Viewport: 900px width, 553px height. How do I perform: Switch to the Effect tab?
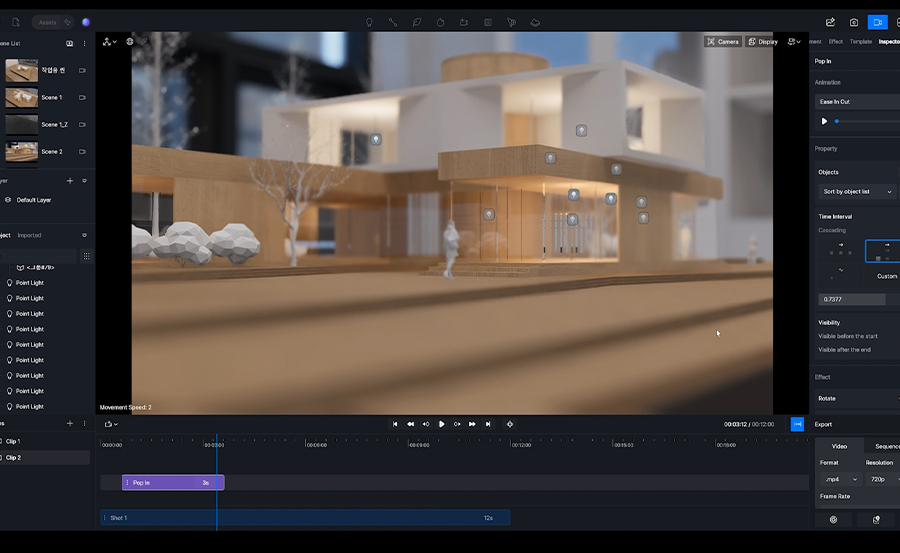click(836, 42)
